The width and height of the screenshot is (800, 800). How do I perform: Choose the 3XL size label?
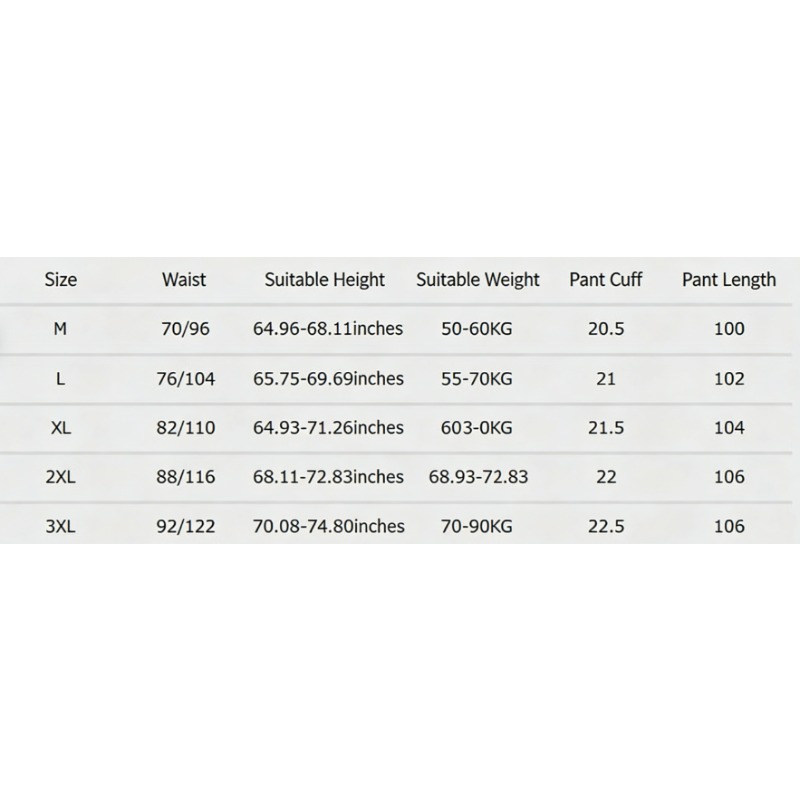60,526
